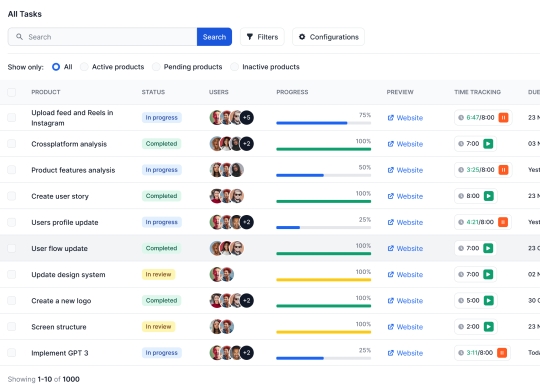This screenshot has width=540, height=392.
Task: Click first user avatar for Screen structure
Action: [x=215, y=327]
